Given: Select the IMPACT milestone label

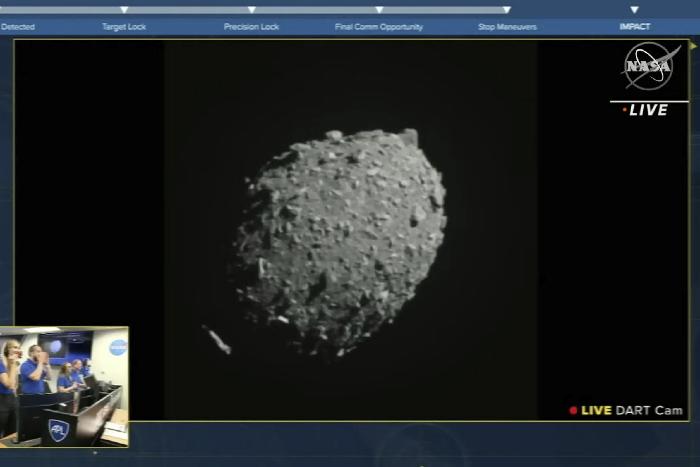Looking at the screenshot, I should coord(634,27).
